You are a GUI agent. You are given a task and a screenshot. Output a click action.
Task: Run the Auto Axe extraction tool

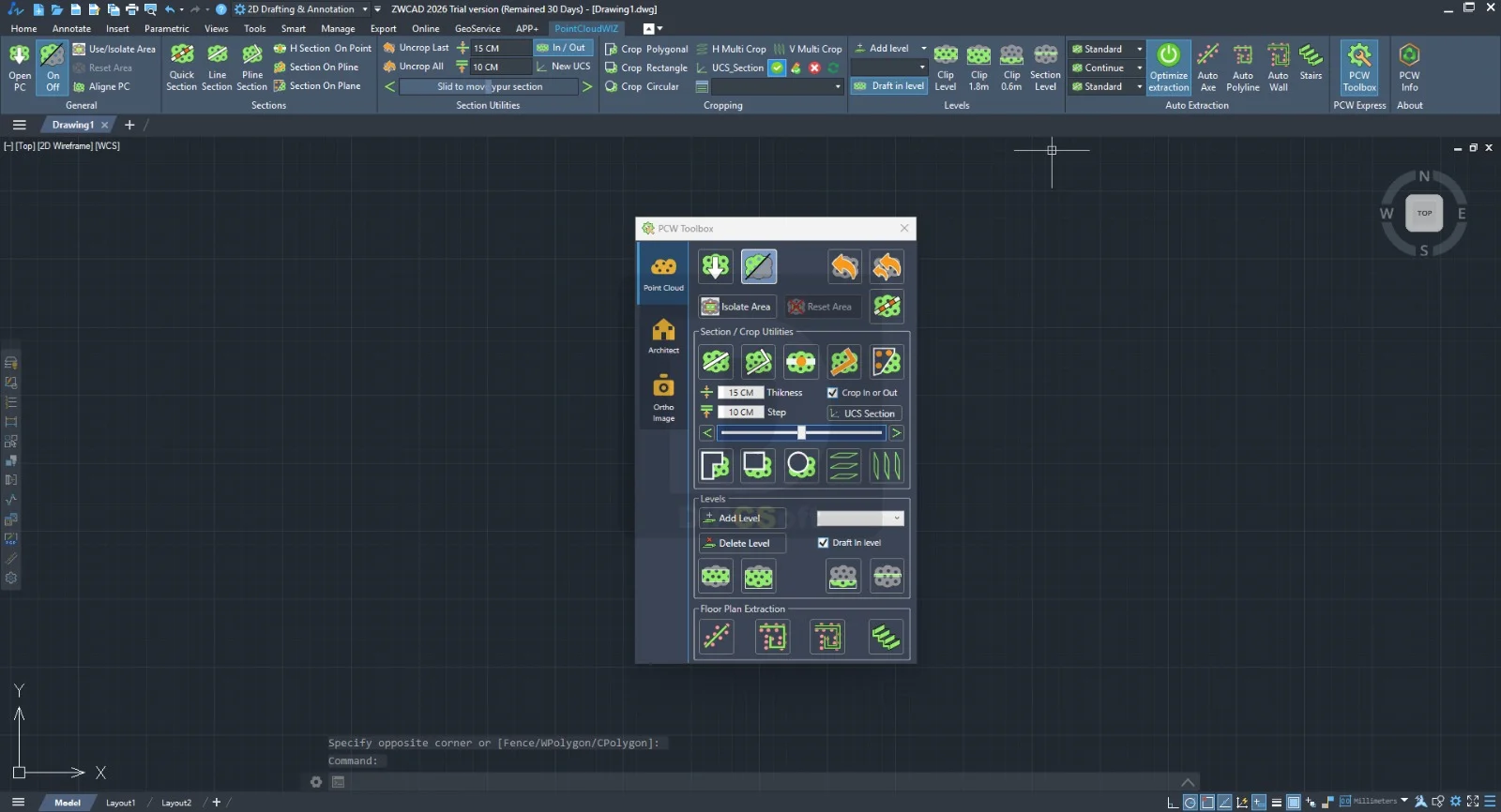(x=1208, y=68)
